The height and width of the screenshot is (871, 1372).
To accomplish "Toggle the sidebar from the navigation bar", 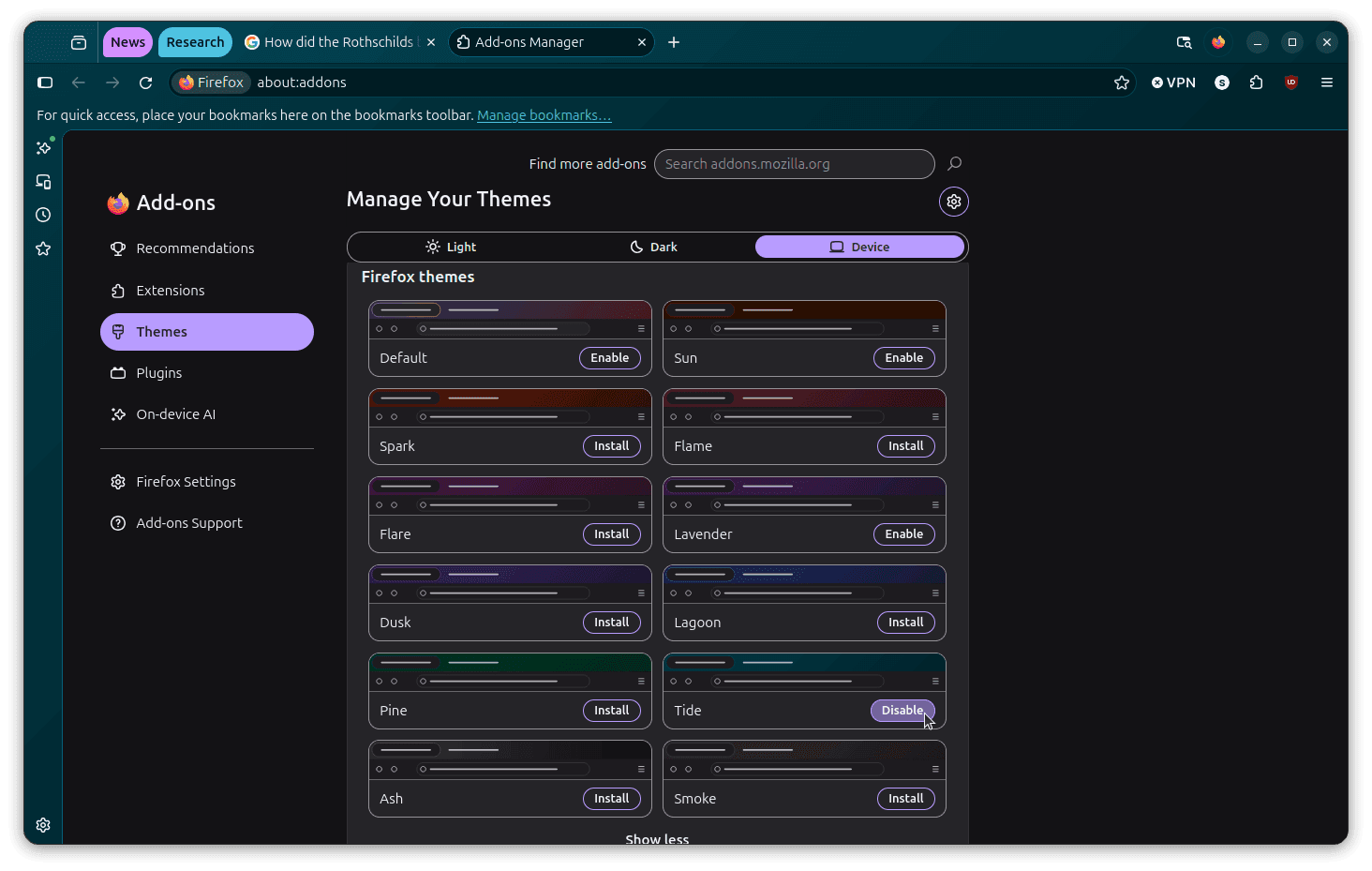I will [45, 83].
